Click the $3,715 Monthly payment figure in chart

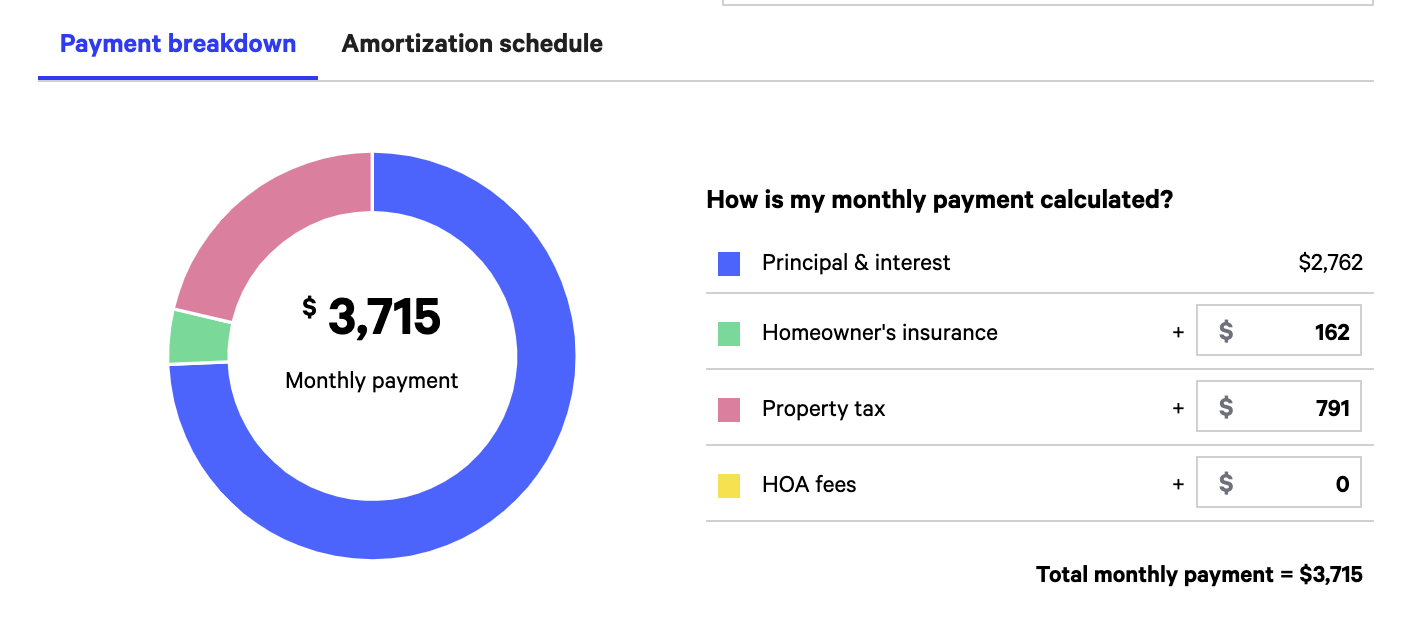click(x=372, y=317)
